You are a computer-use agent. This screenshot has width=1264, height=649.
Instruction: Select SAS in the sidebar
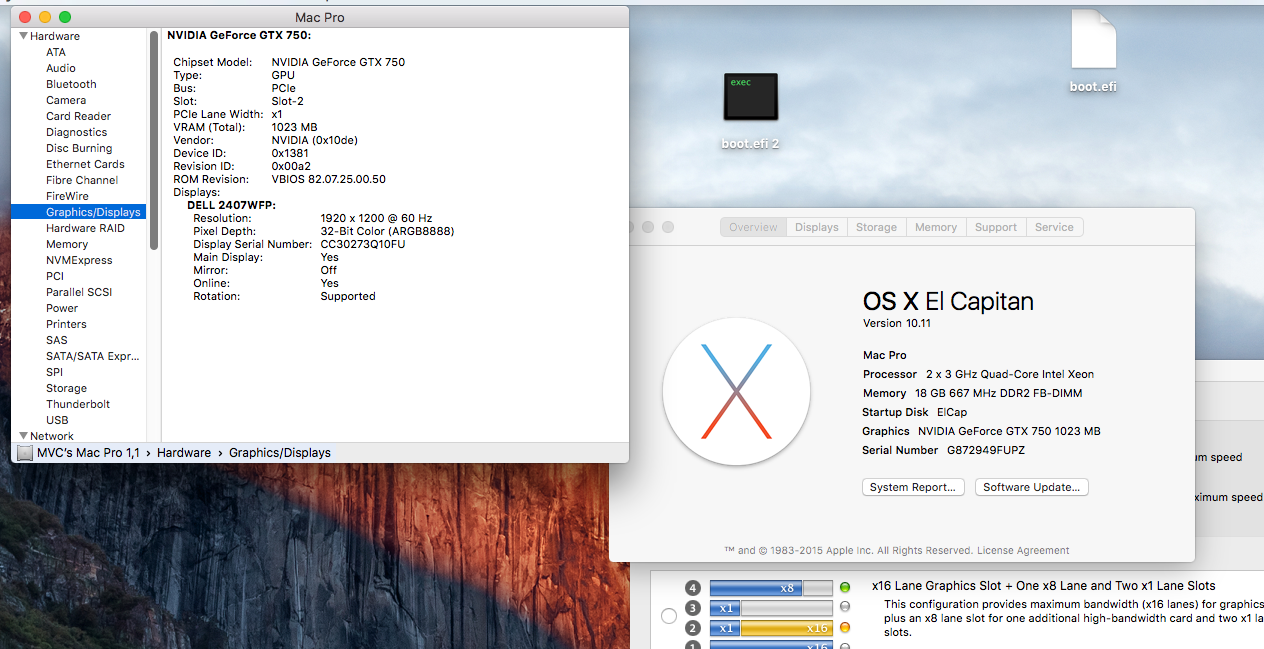tap(57, 340)
